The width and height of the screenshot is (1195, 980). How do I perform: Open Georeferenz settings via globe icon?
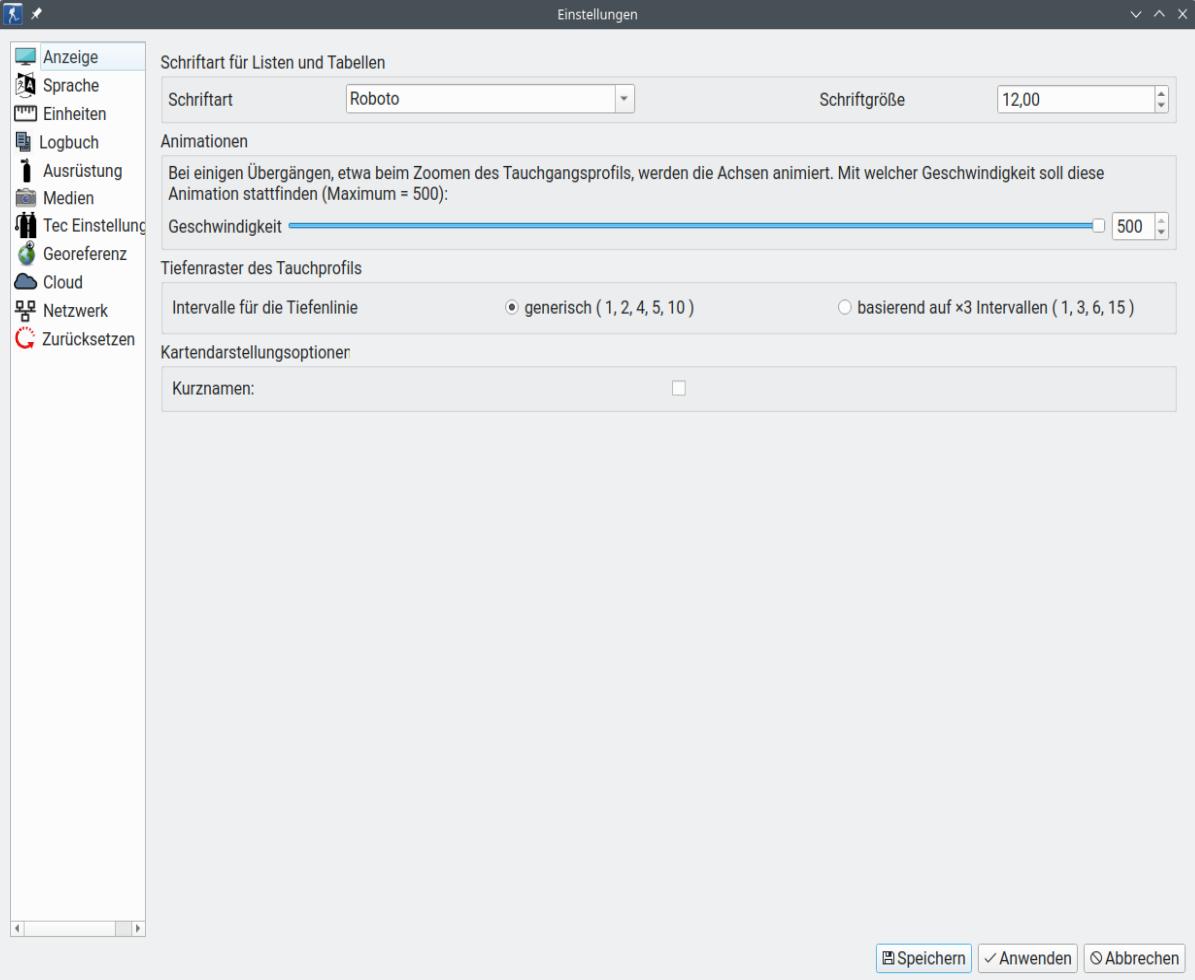(x=25, y=254)
